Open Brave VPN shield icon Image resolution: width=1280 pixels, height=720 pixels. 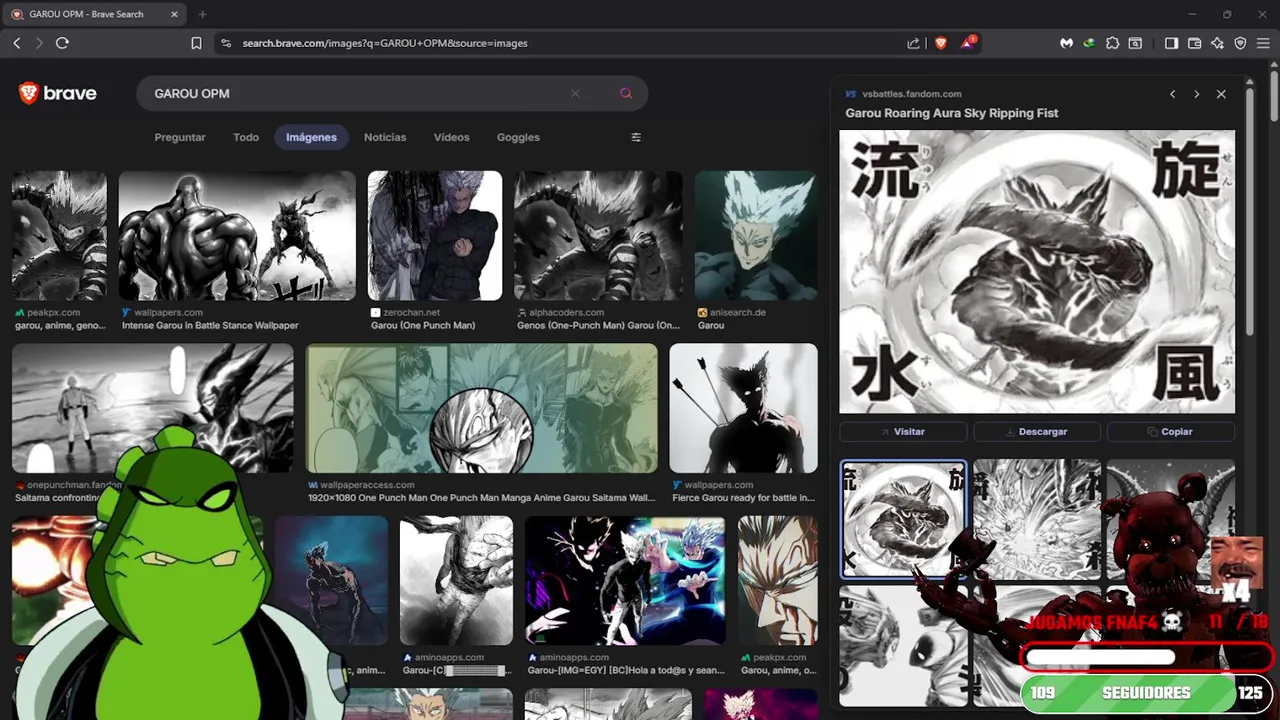tap(1241, 43)
